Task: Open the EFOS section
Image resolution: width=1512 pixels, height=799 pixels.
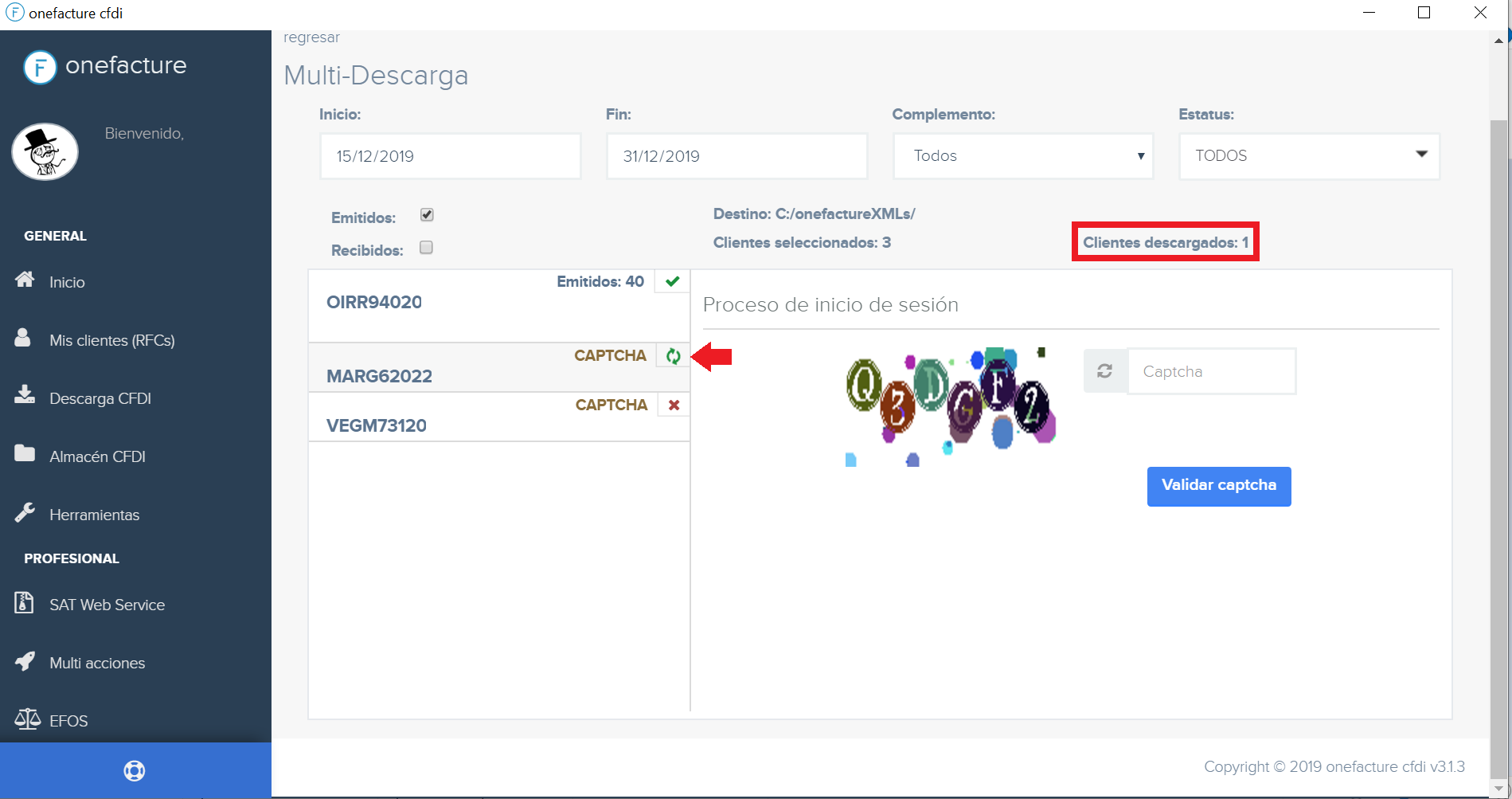Action: click(x=68, y=721)
